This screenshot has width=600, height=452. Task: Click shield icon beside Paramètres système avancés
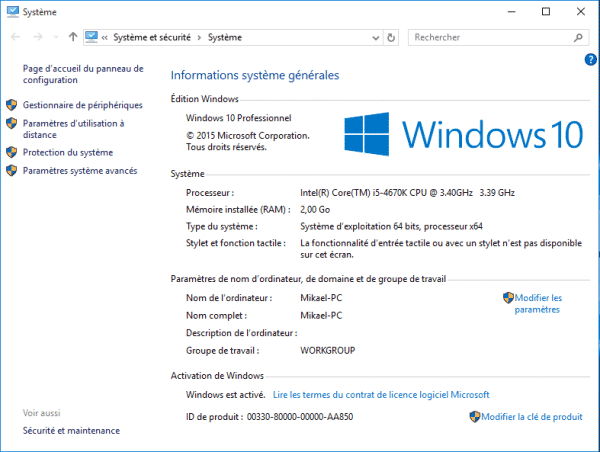[11, 171]
